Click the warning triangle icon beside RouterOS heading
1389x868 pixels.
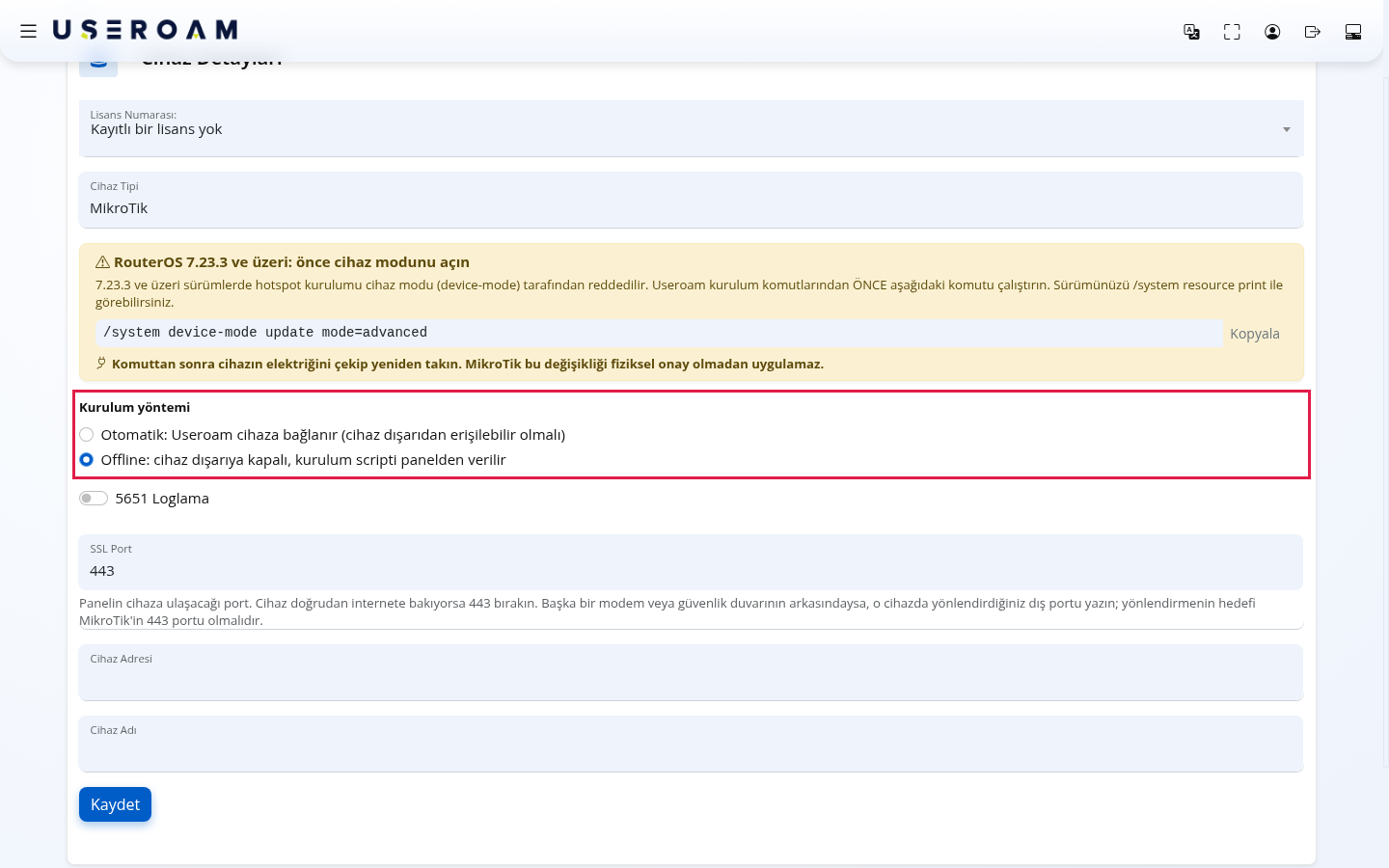pyautogui.click(x=102, y=262)
